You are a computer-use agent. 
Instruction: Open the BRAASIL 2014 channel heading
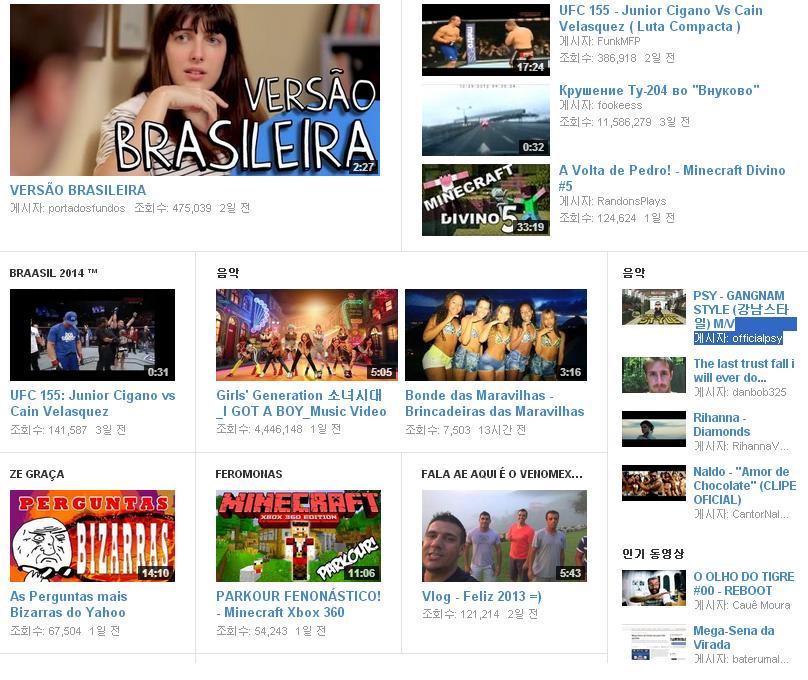[53, 272]
